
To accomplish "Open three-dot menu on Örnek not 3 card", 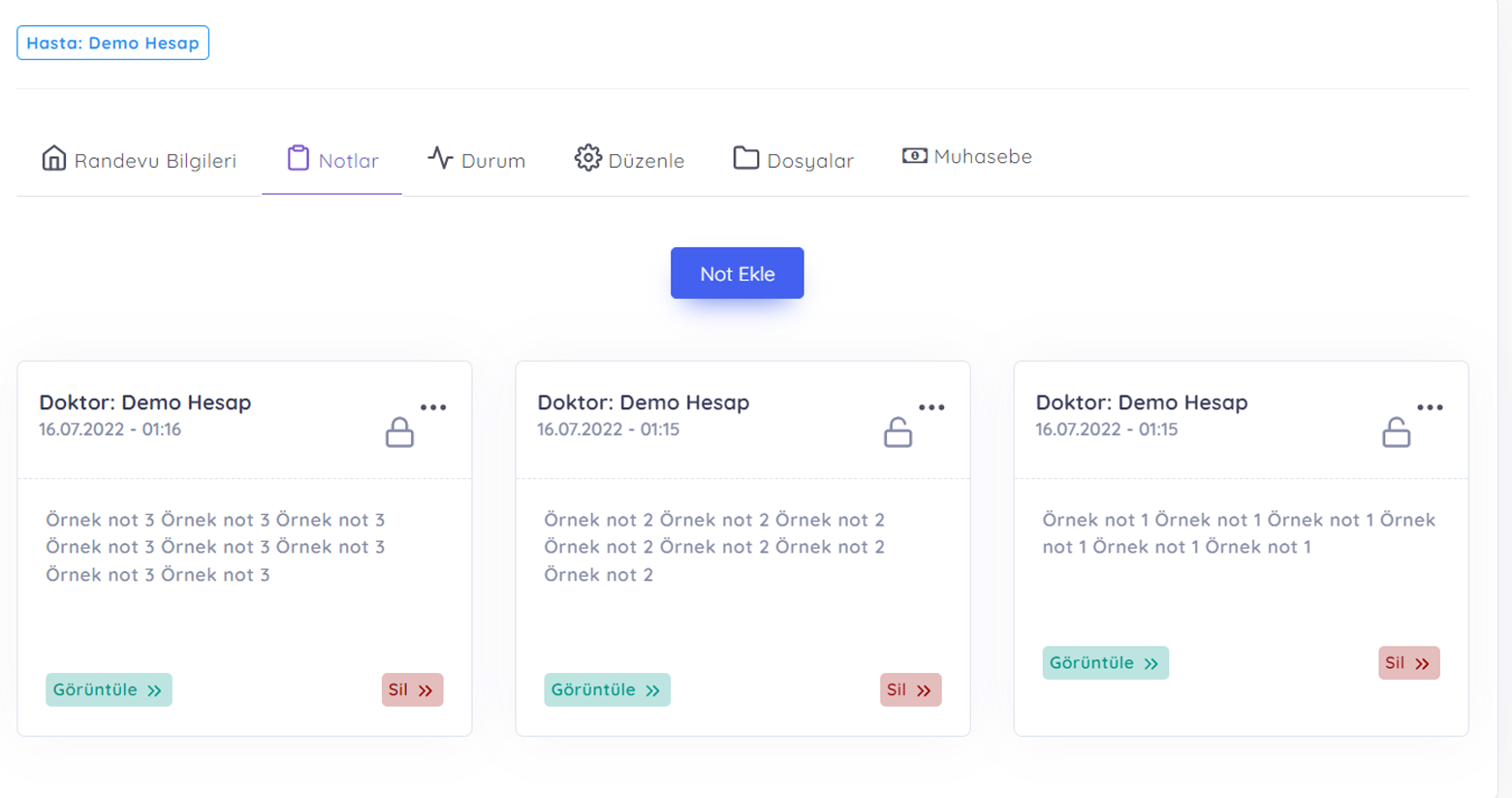I will click(x=433, y=407).
